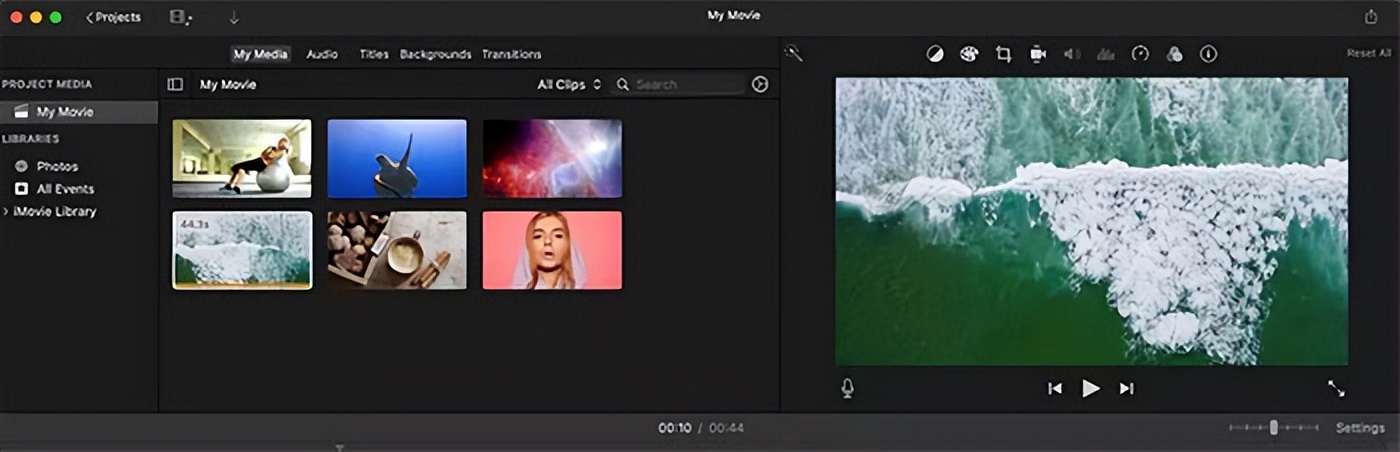
Task: Toggle the libraries sidebar visibility
Action: (x=175, y=85)
